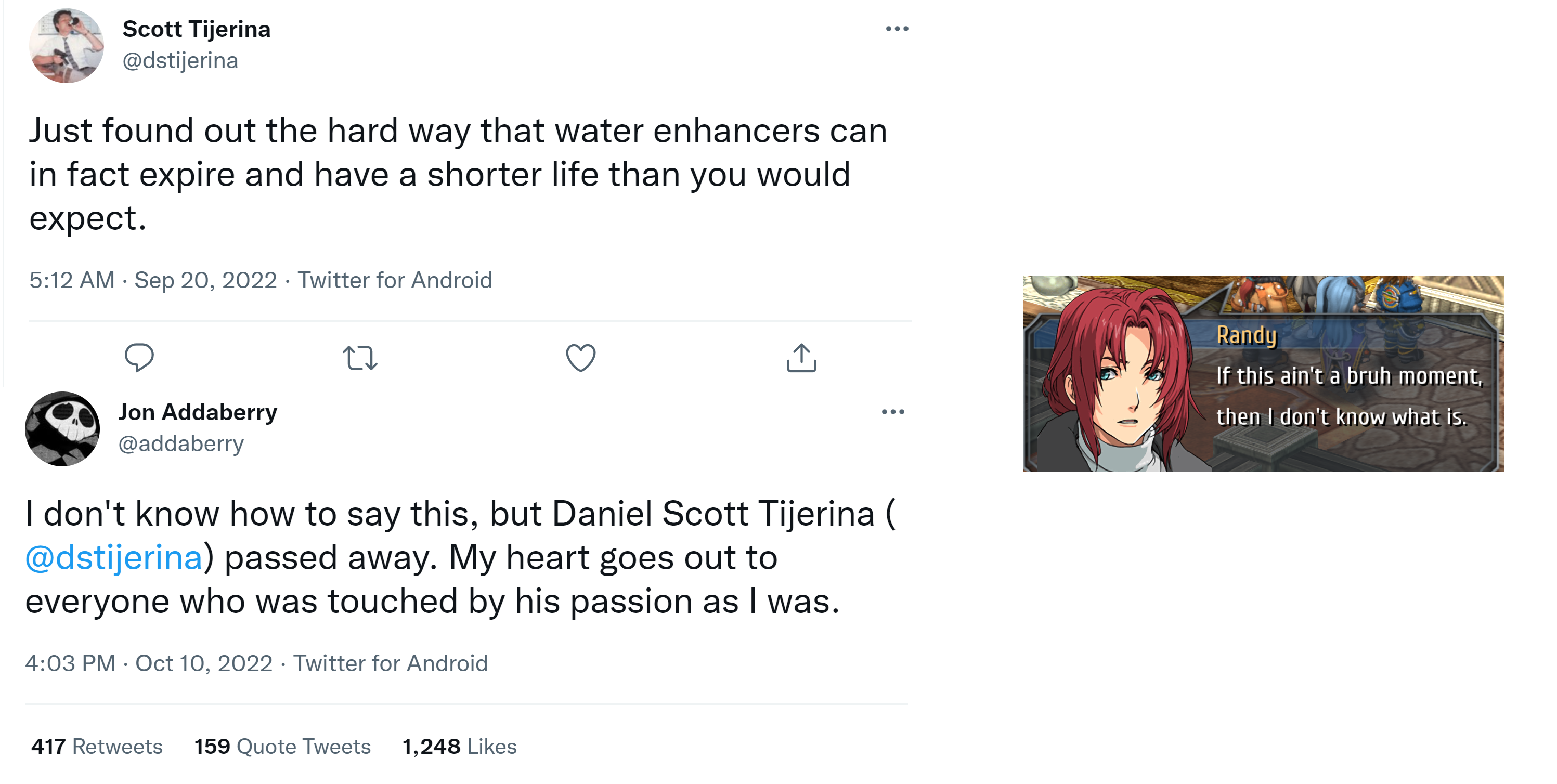Click the @addaberry handle

(x=181, y=443)
